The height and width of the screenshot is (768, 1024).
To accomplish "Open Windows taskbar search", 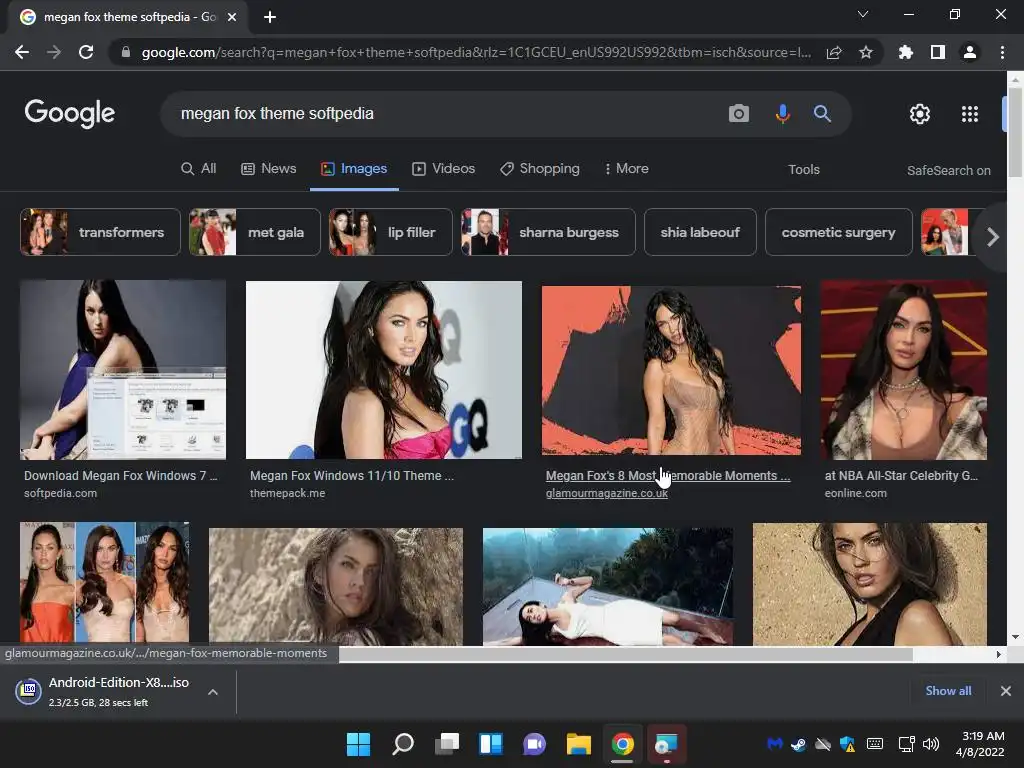I will coord(403,744).
